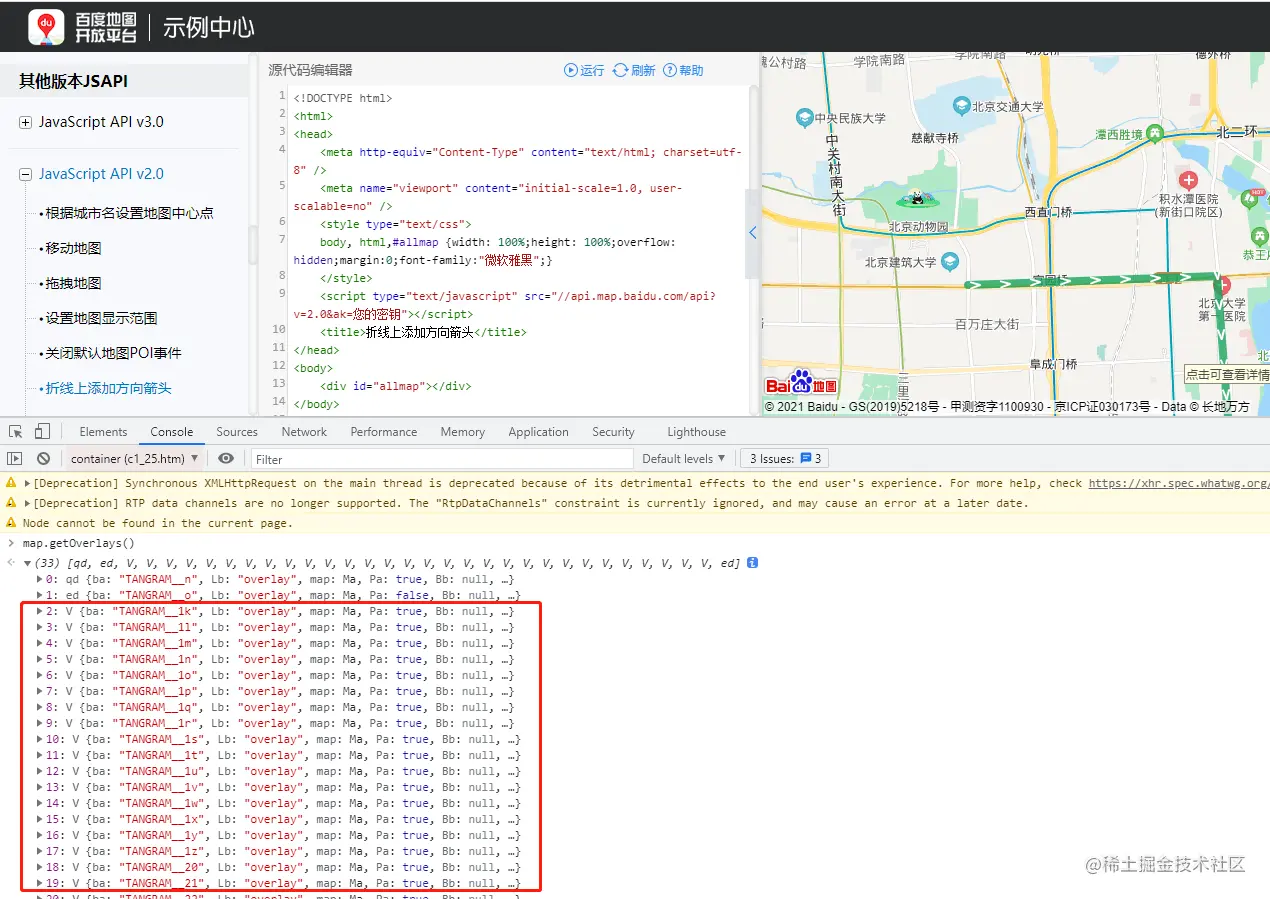Expand the RTP data channels deprecation warning

pyautogui.click(x=28, y=504)
